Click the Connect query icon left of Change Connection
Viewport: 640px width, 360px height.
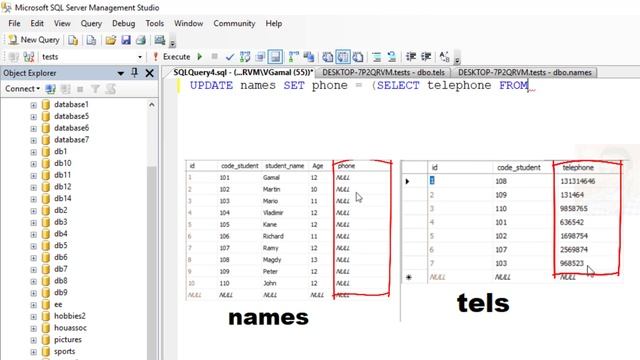13,57
